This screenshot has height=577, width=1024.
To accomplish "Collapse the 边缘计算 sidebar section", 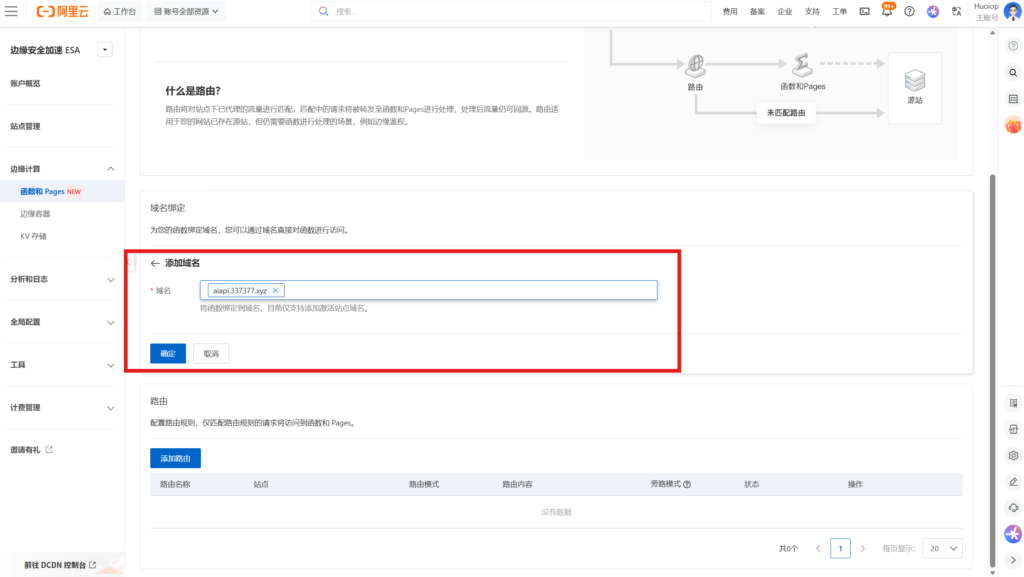I will coord(110,169).
